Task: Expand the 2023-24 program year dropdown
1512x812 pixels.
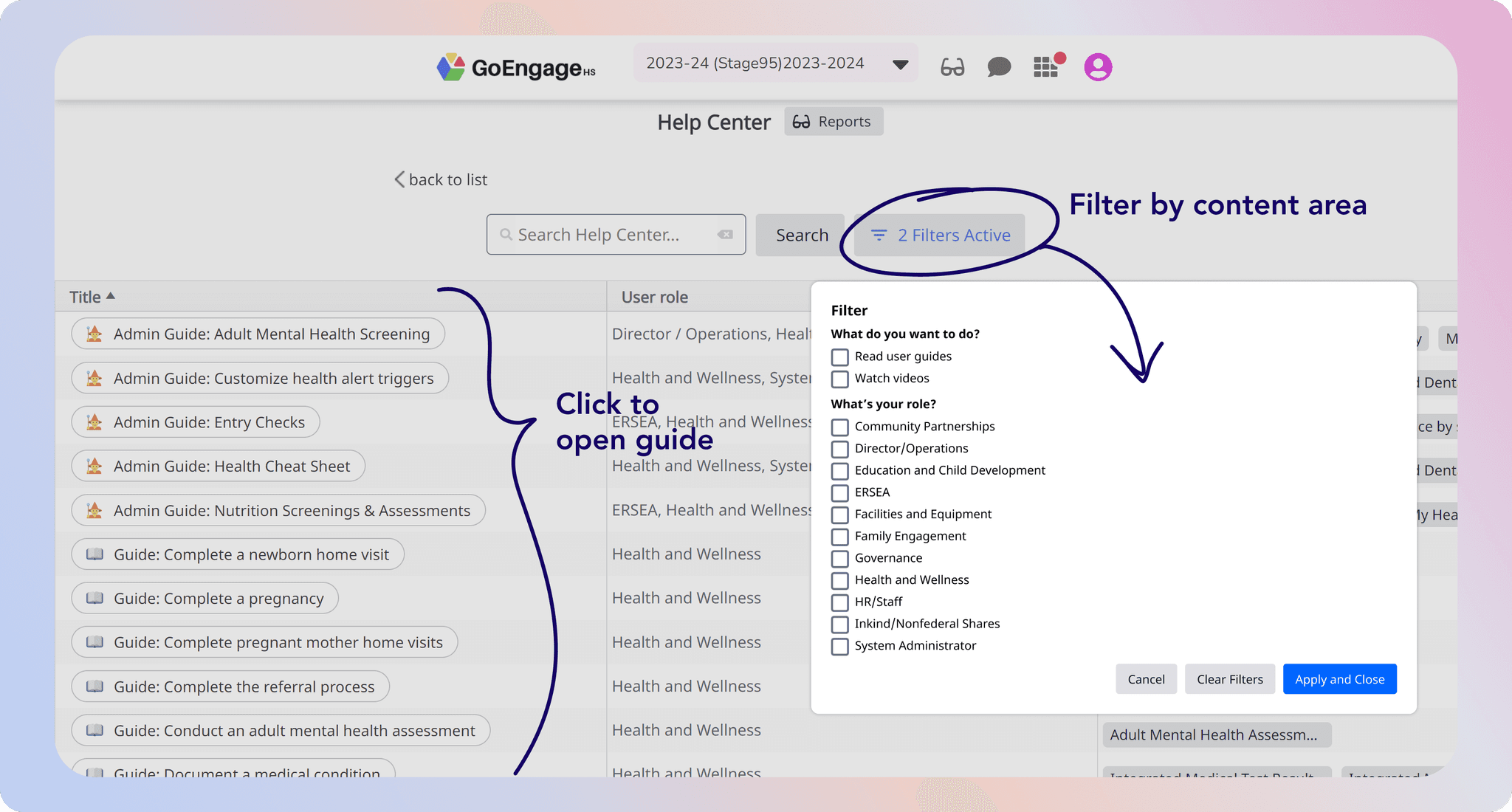Action: pos(900,64)
